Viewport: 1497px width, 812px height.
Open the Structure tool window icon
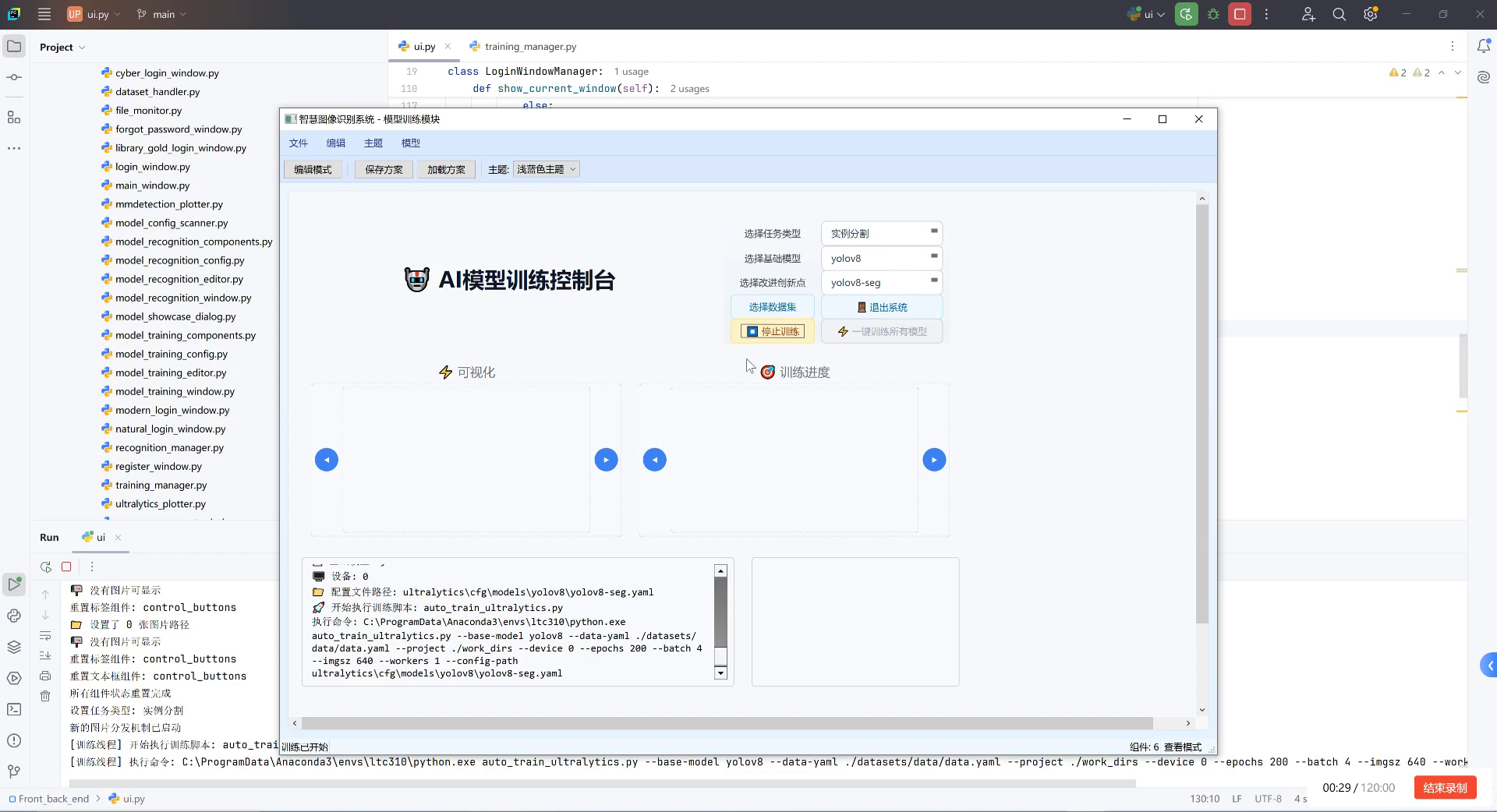[x=14, y=117]
